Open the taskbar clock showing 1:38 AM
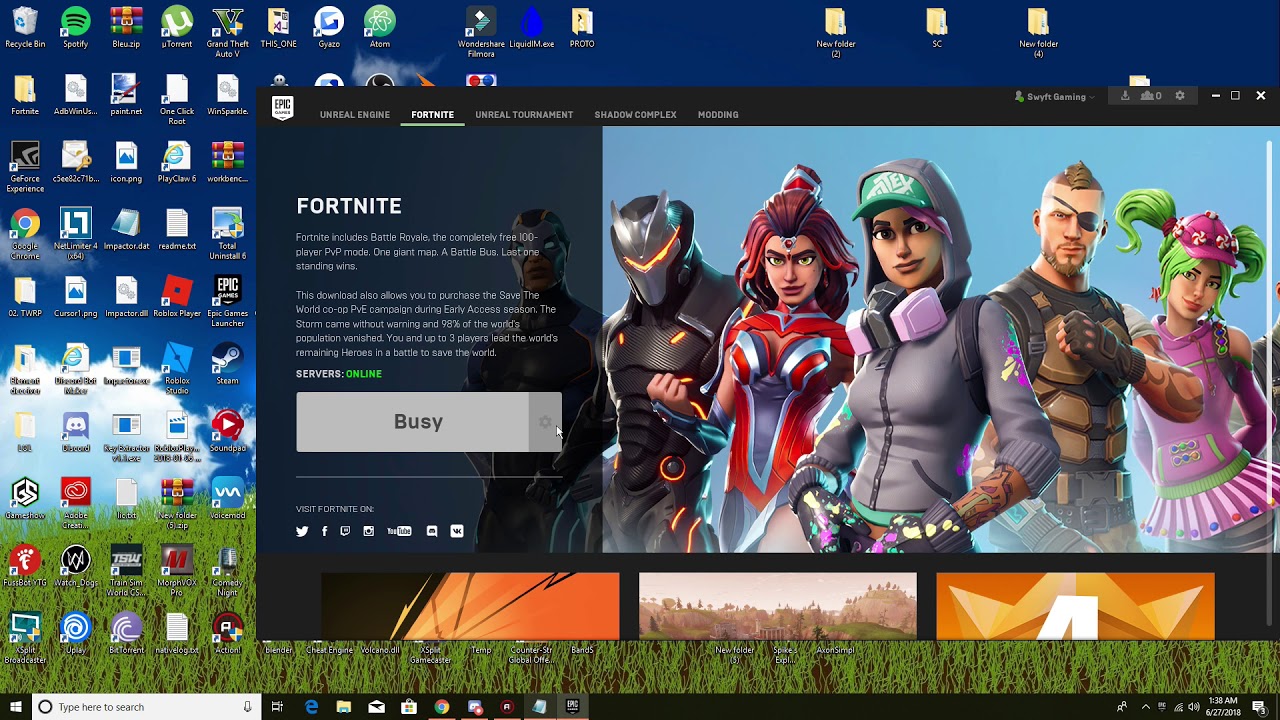 (1222, 707)
